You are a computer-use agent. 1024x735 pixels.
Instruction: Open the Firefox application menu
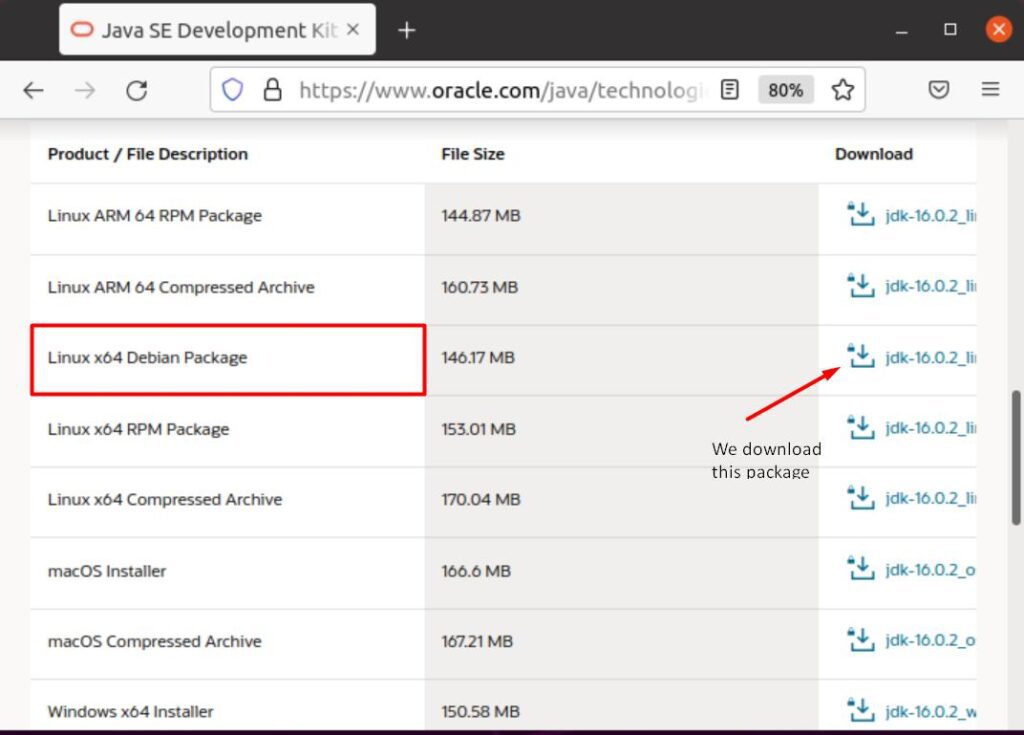990,89
